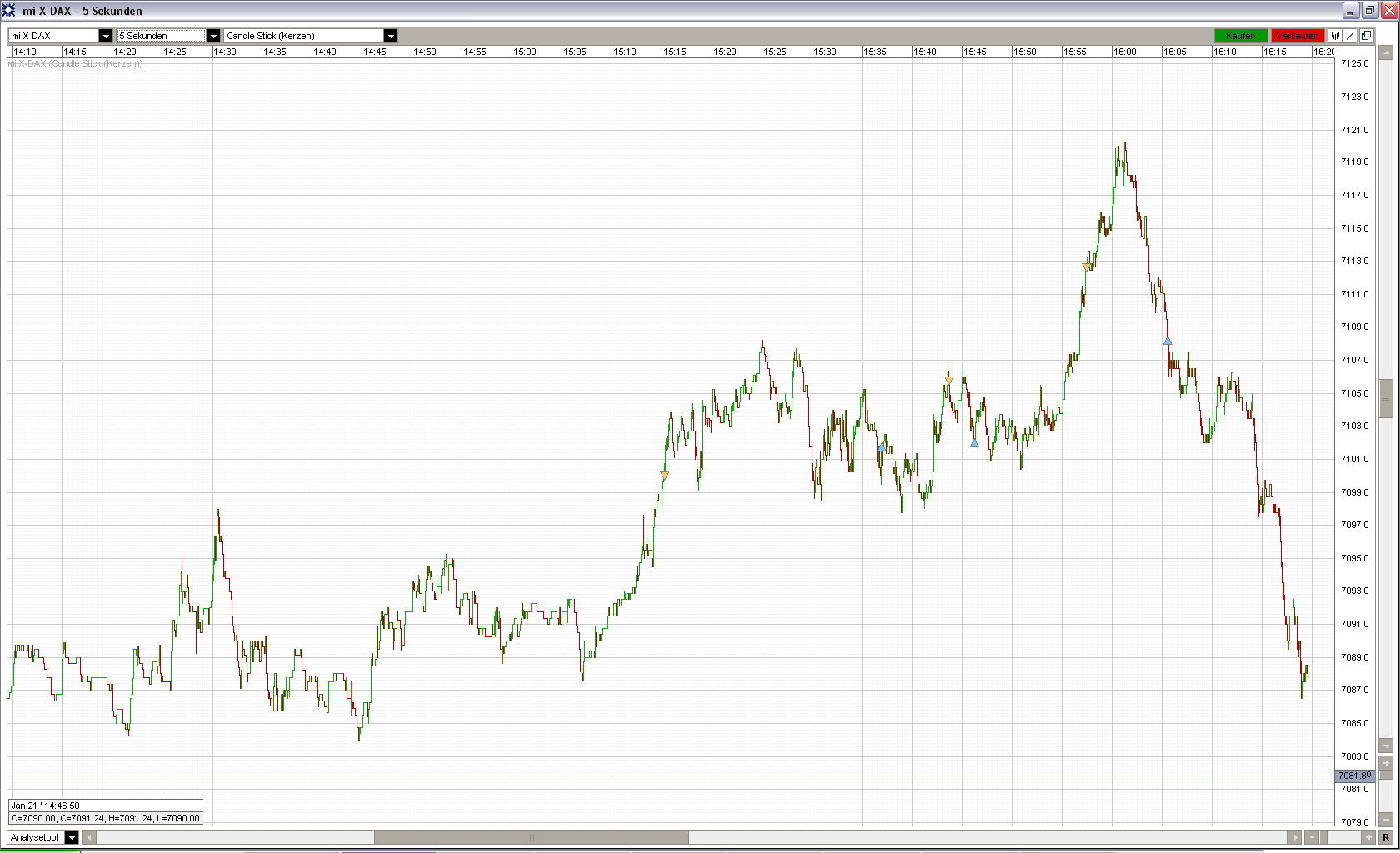Click the vertical scrollbar thumb
1400x853 pixels.
click(x=1386, y=399)
